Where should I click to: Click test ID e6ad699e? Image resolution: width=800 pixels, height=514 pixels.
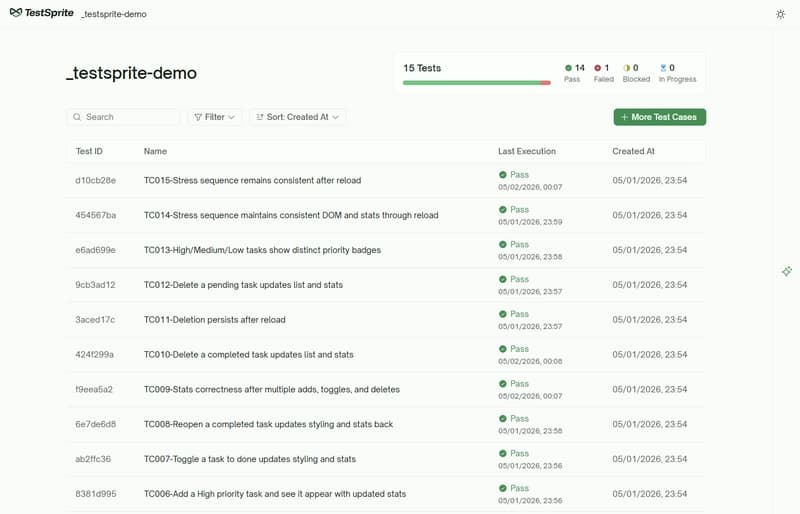click(x=95, y=250)
